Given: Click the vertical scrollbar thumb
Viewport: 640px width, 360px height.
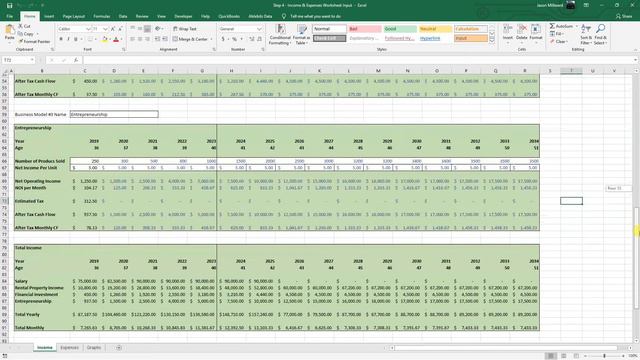Looking at the screenshot, I should click(636, 258).
